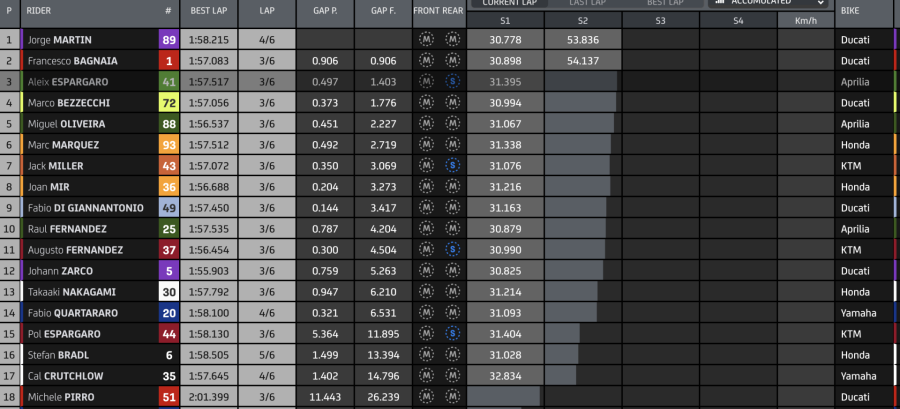Select rider Johann ZARCO
This screenshot has height=409, width=900.
point(60,271)
